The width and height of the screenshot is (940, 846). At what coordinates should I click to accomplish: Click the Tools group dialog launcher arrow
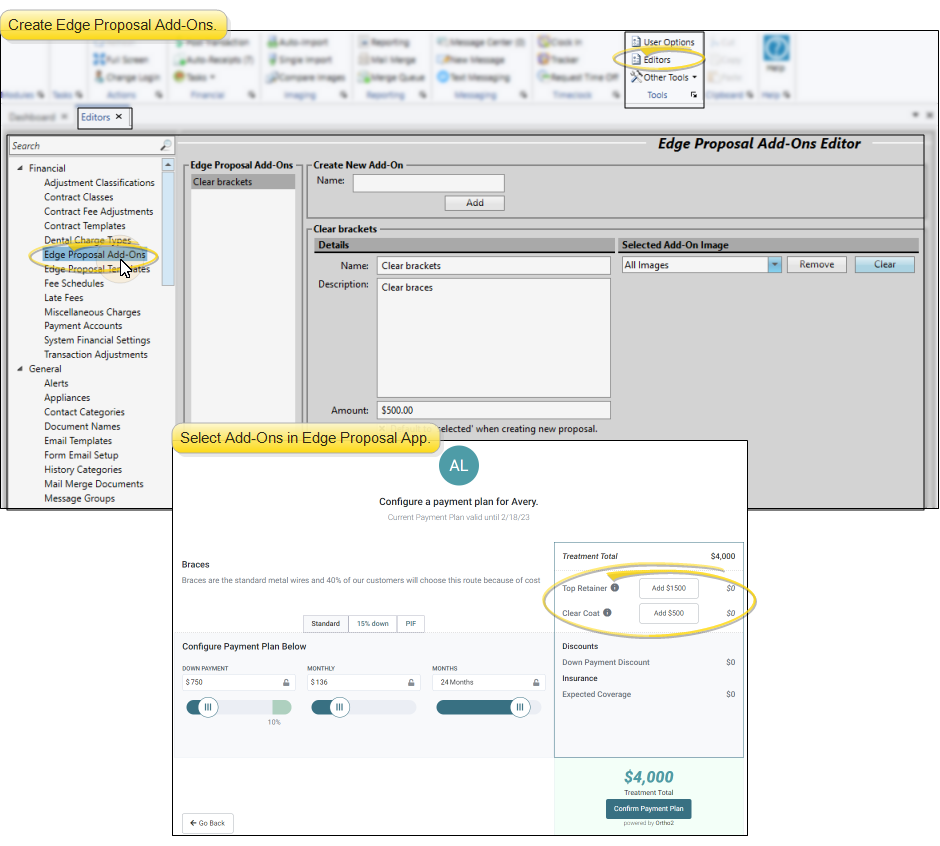[694, 95]
